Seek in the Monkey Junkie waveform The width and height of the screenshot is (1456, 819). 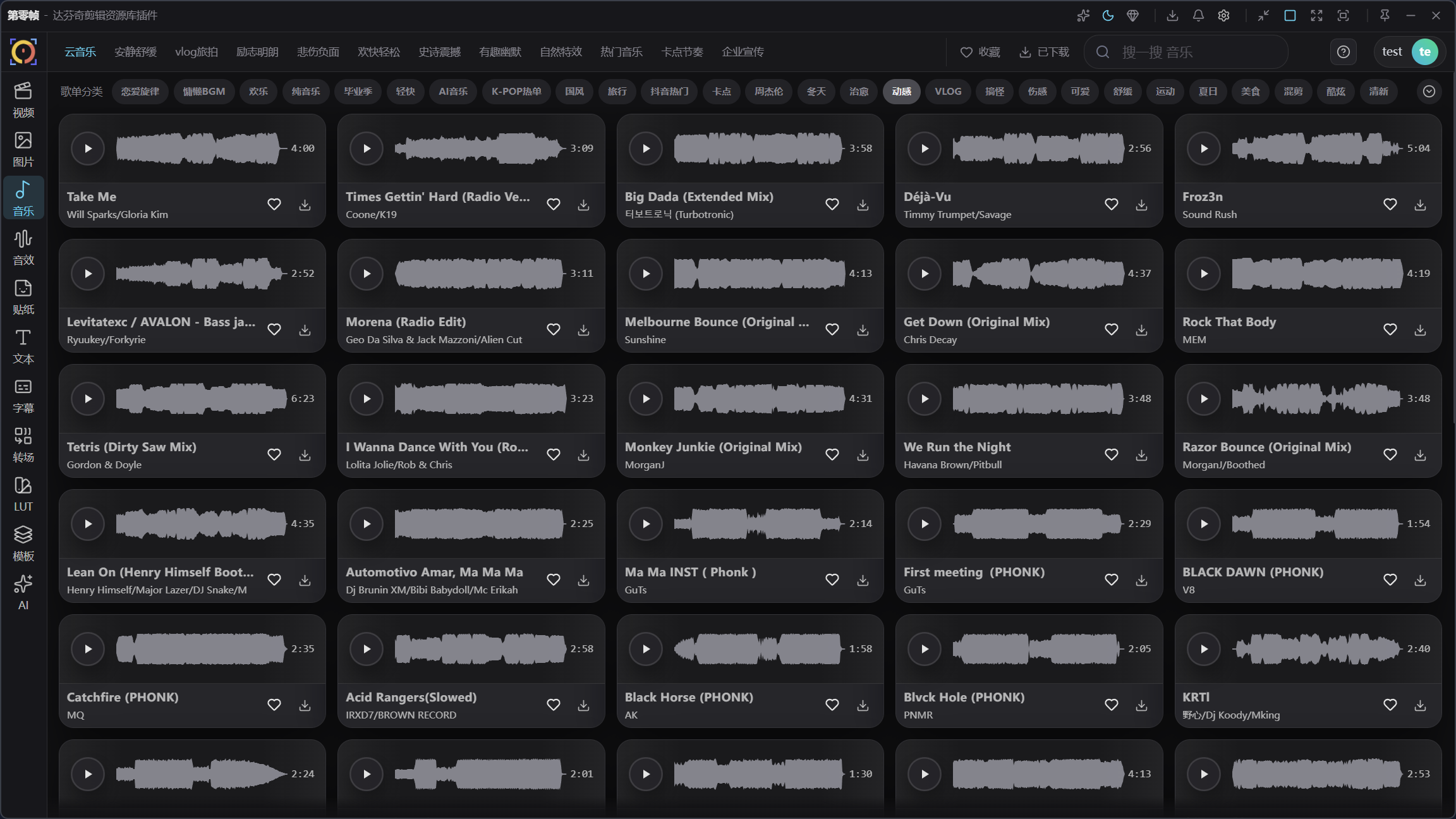point(759,399)
